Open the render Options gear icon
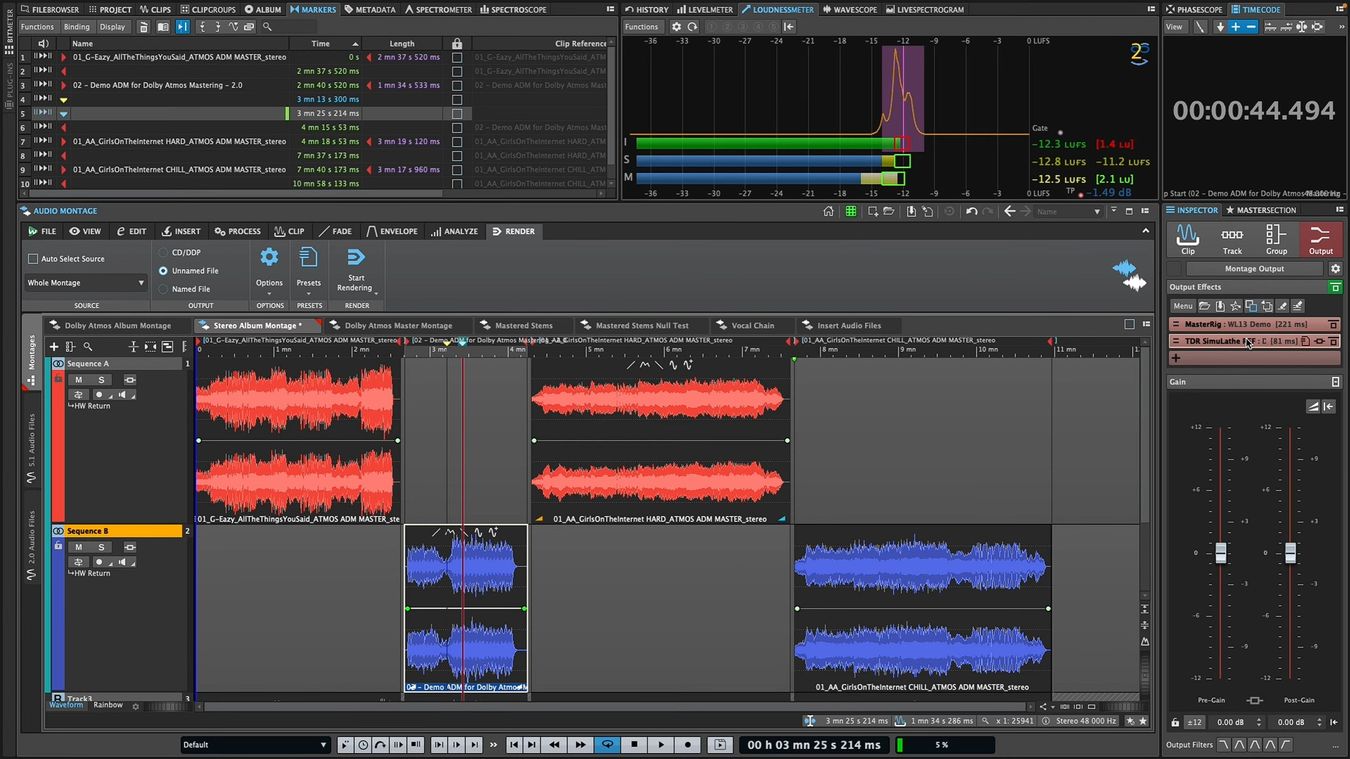The image size is (1350, 759). 268,257
